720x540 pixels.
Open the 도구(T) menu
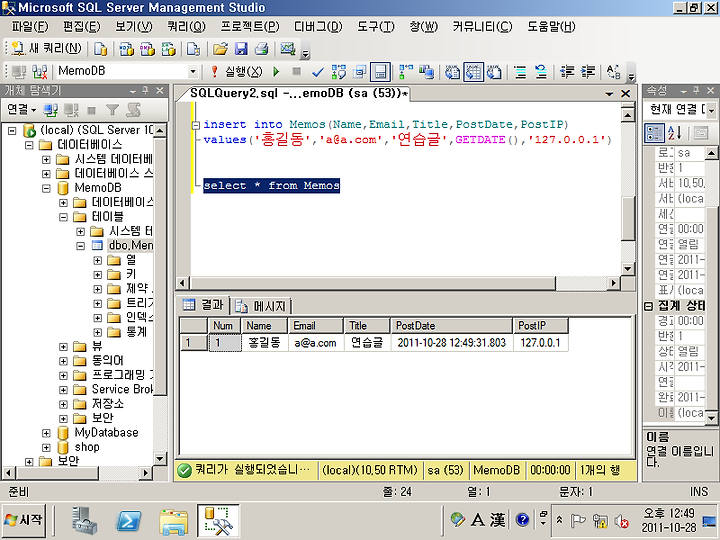[x=376, y=27]
